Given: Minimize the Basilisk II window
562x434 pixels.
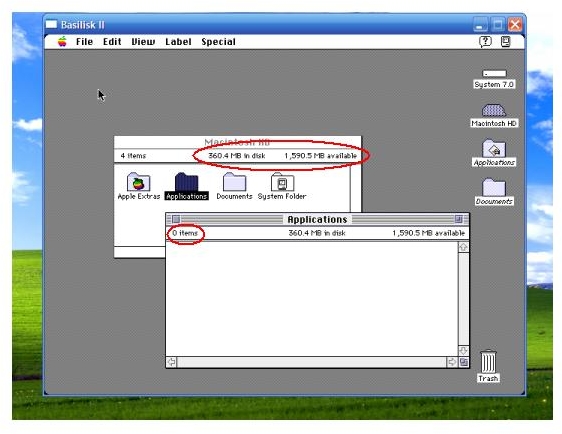Looking at the screenshot, I should tap(480, 25).
